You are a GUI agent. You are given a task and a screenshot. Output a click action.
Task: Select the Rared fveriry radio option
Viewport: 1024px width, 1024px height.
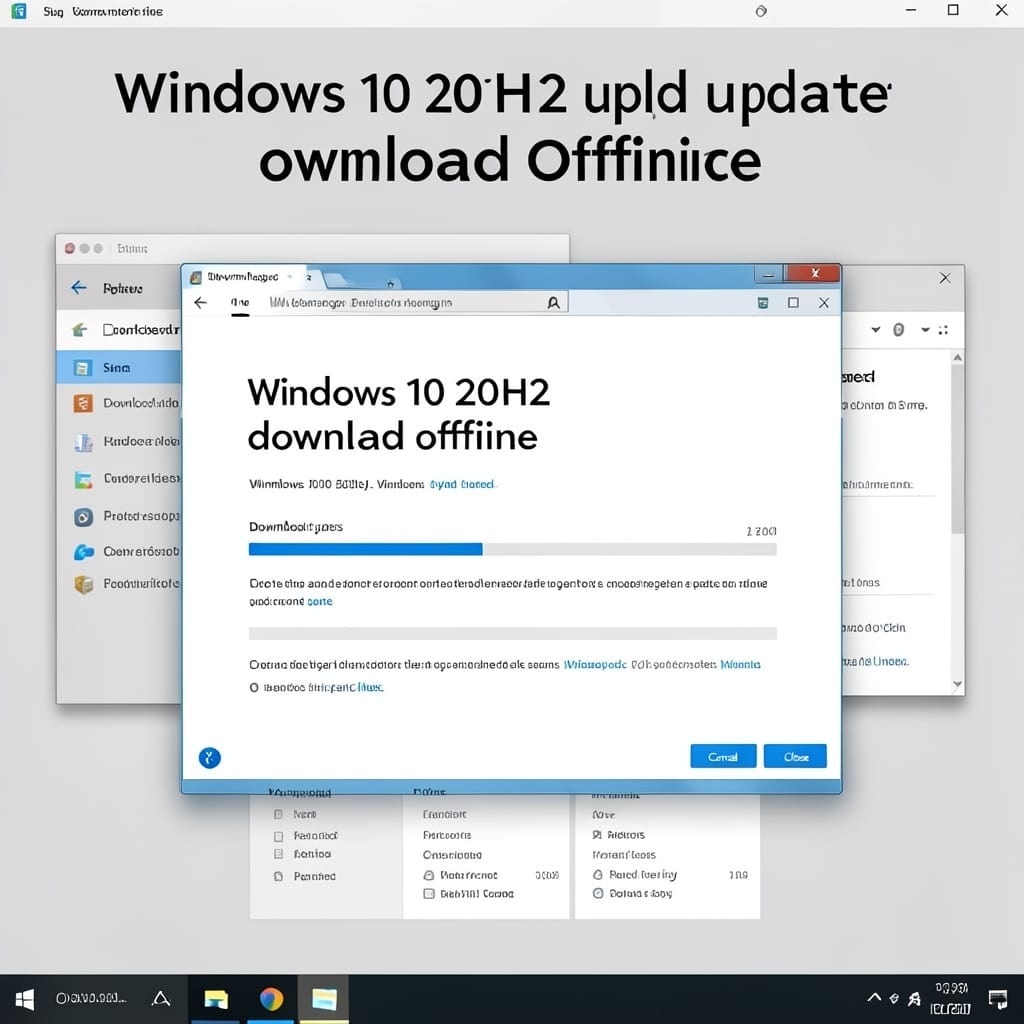click(598, 874)
